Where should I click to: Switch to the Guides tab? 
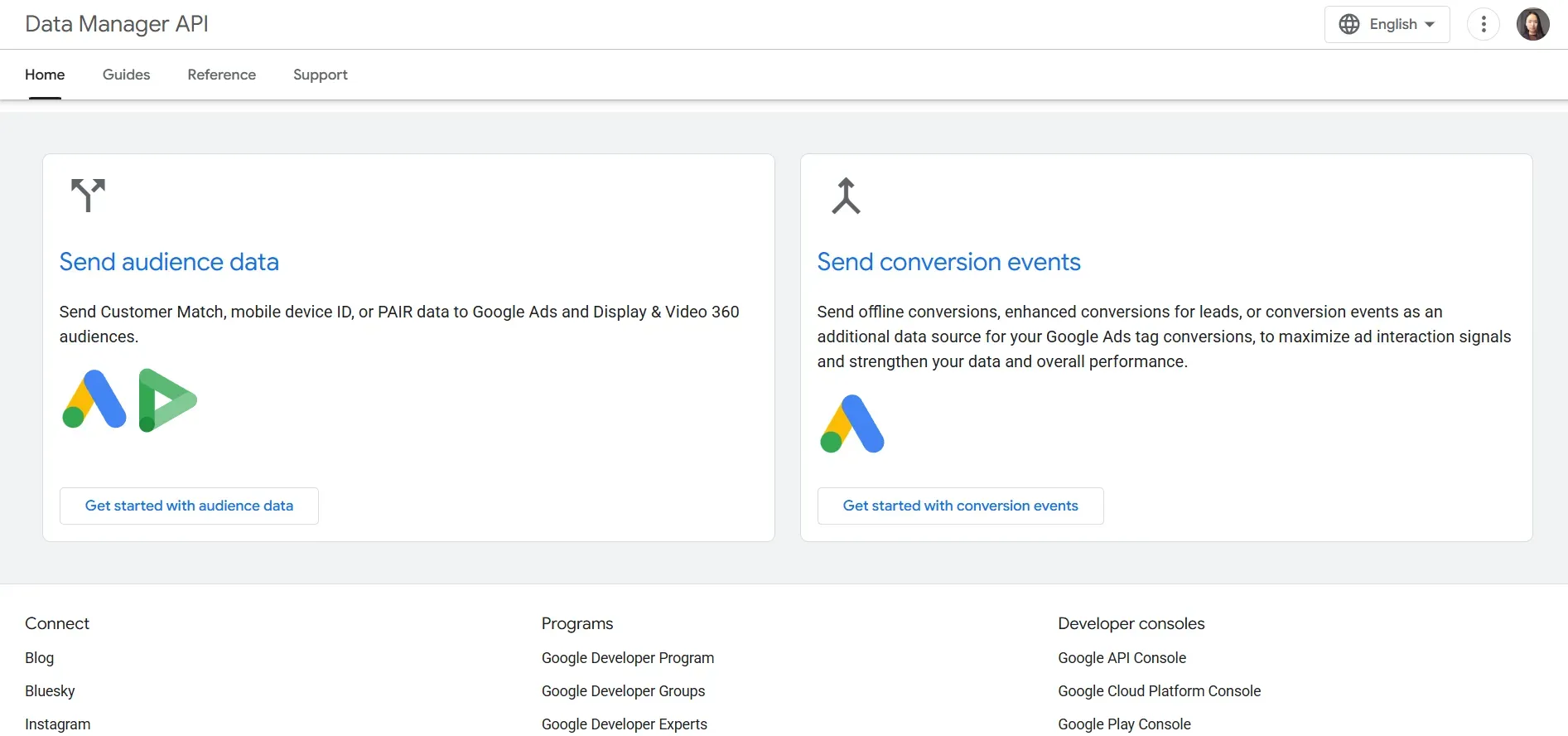tap(126, 75)
